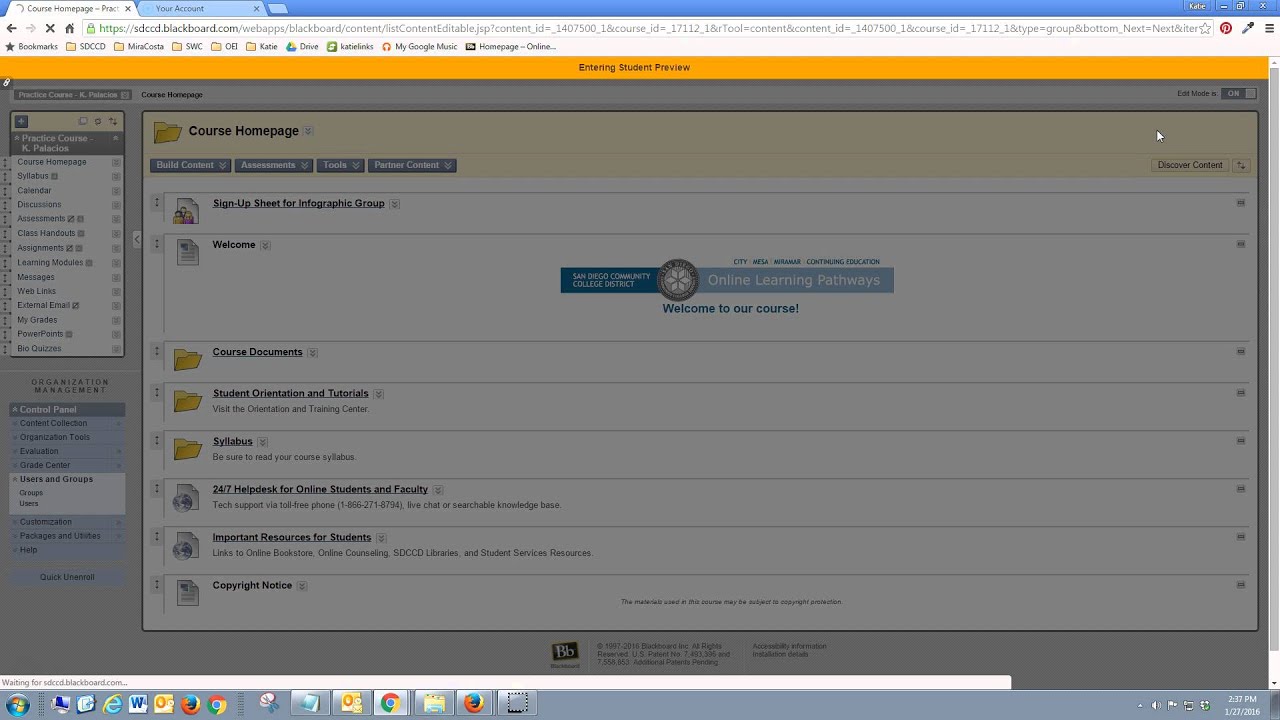Refresh the course menu using the refresh icon
This screenshot has height=720, width=1280.
(x=97, y=120)
